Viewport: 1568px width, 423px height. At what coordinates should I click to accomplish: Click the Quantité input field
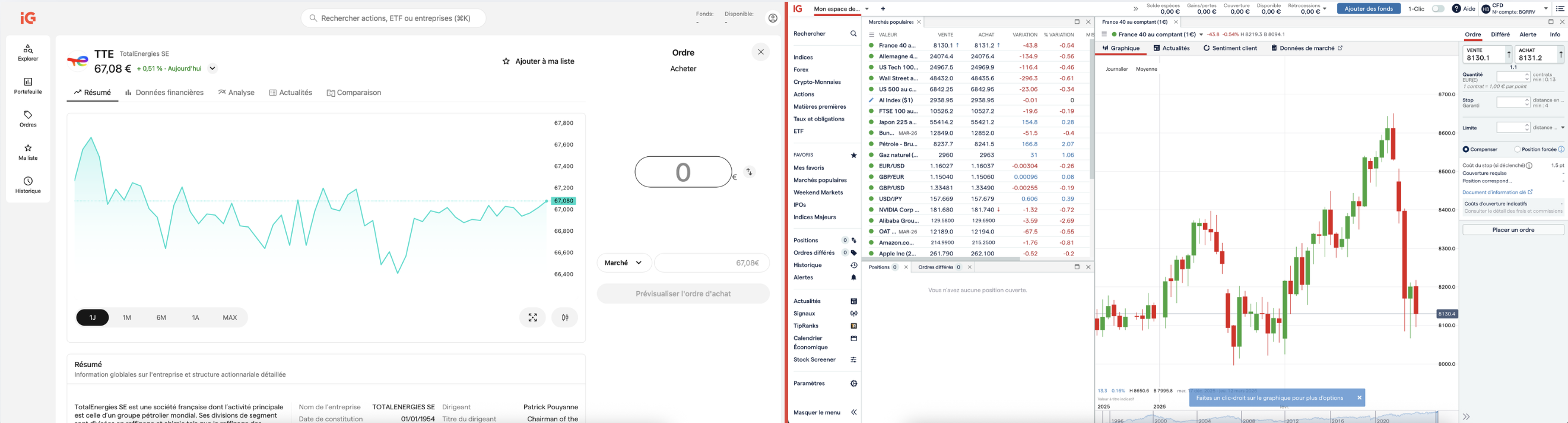1510,77
